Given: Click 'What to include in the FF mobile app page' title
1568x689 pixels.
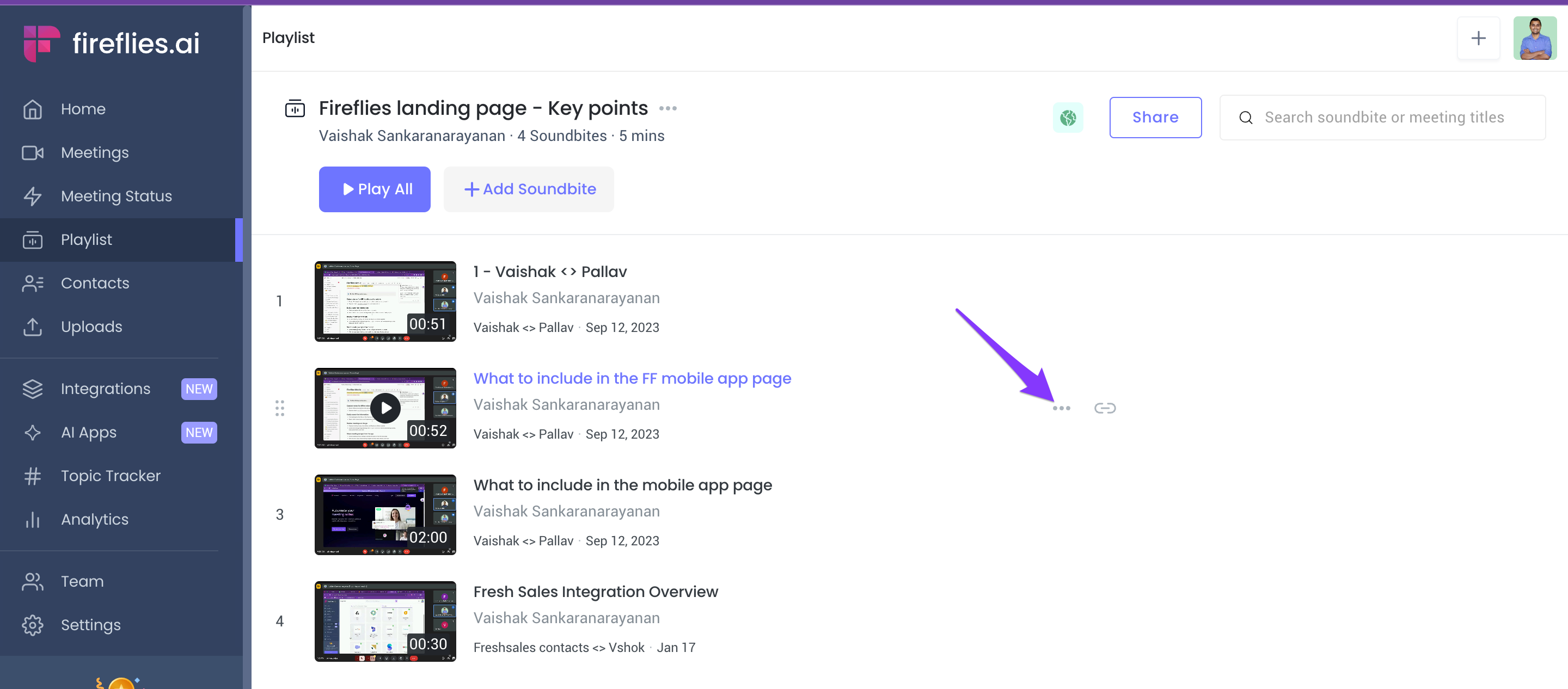Looking at the screenshot, I should pos(632,379).
